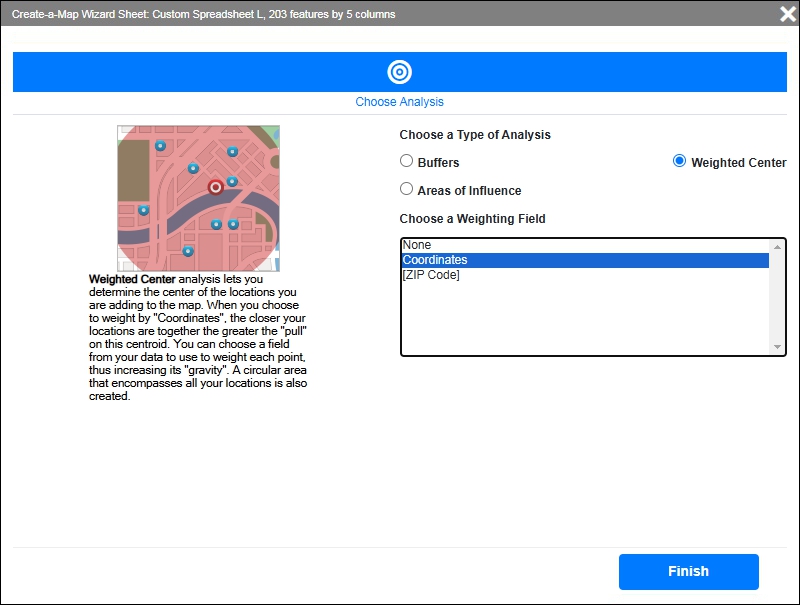Pick Coordinates as the weighting field

tap(435, 260)
